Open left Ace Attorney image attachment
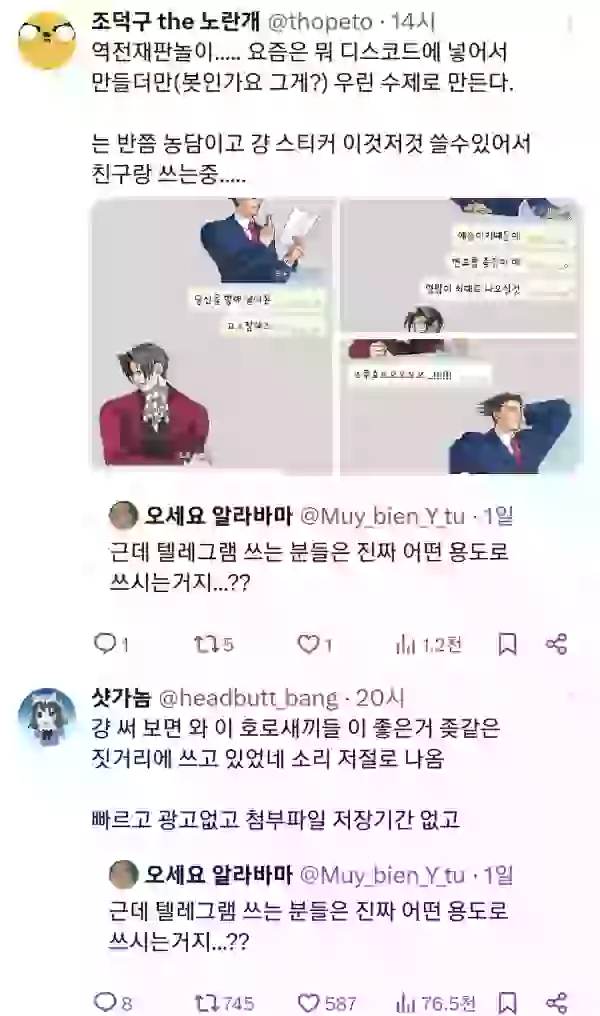 tap(213, 336)
